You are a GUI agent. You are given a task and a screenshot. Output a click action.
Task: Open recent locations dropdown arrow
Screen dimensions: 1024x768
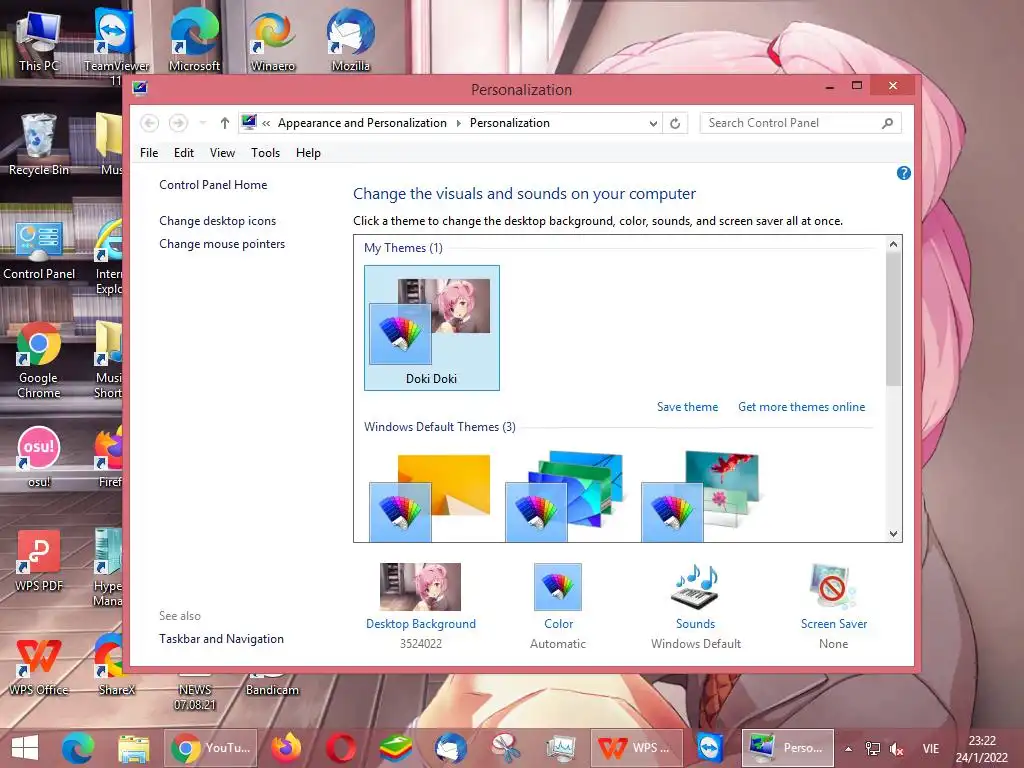(x=202, y=123)
